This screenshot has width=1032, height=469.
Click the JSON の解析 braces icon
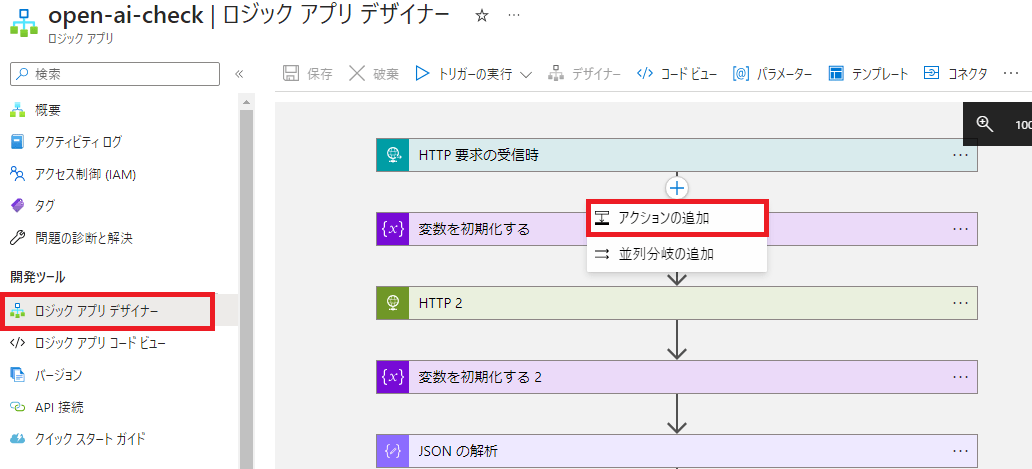(393, 451)
